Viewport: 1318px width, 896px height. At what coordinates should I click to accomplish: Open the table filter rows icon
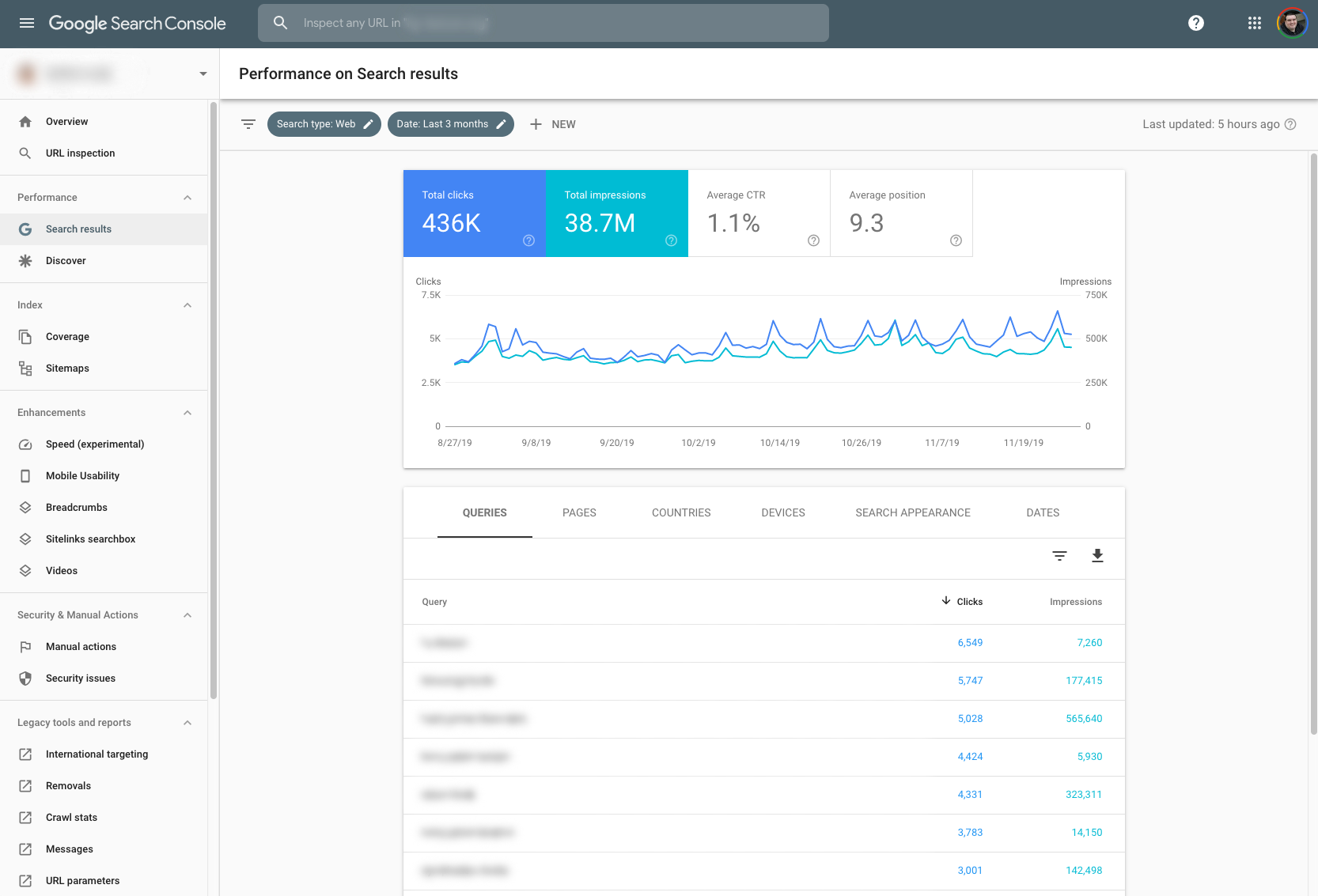click(x=1059, y=556)
